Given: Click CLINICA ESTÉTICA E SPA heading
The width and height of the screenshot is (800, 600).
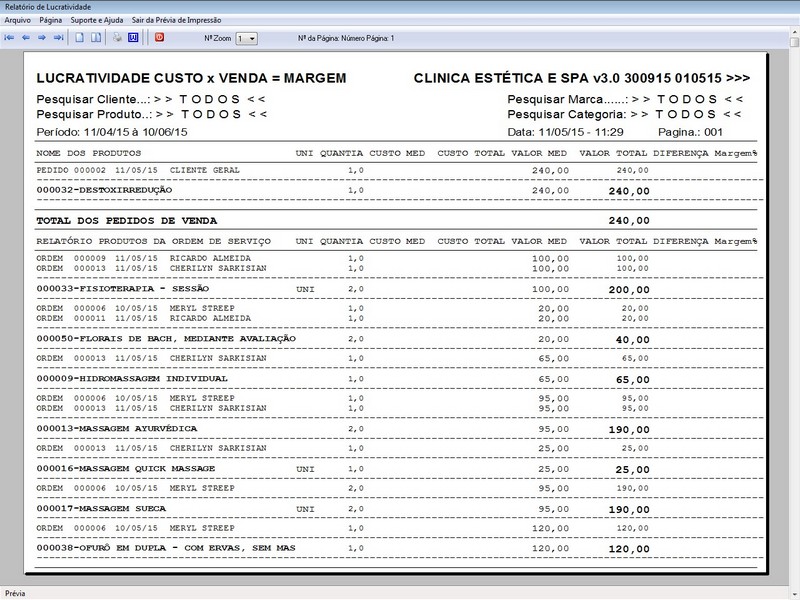Looking at the screenshot, I should pyautogui.click(x=582, y=78).
